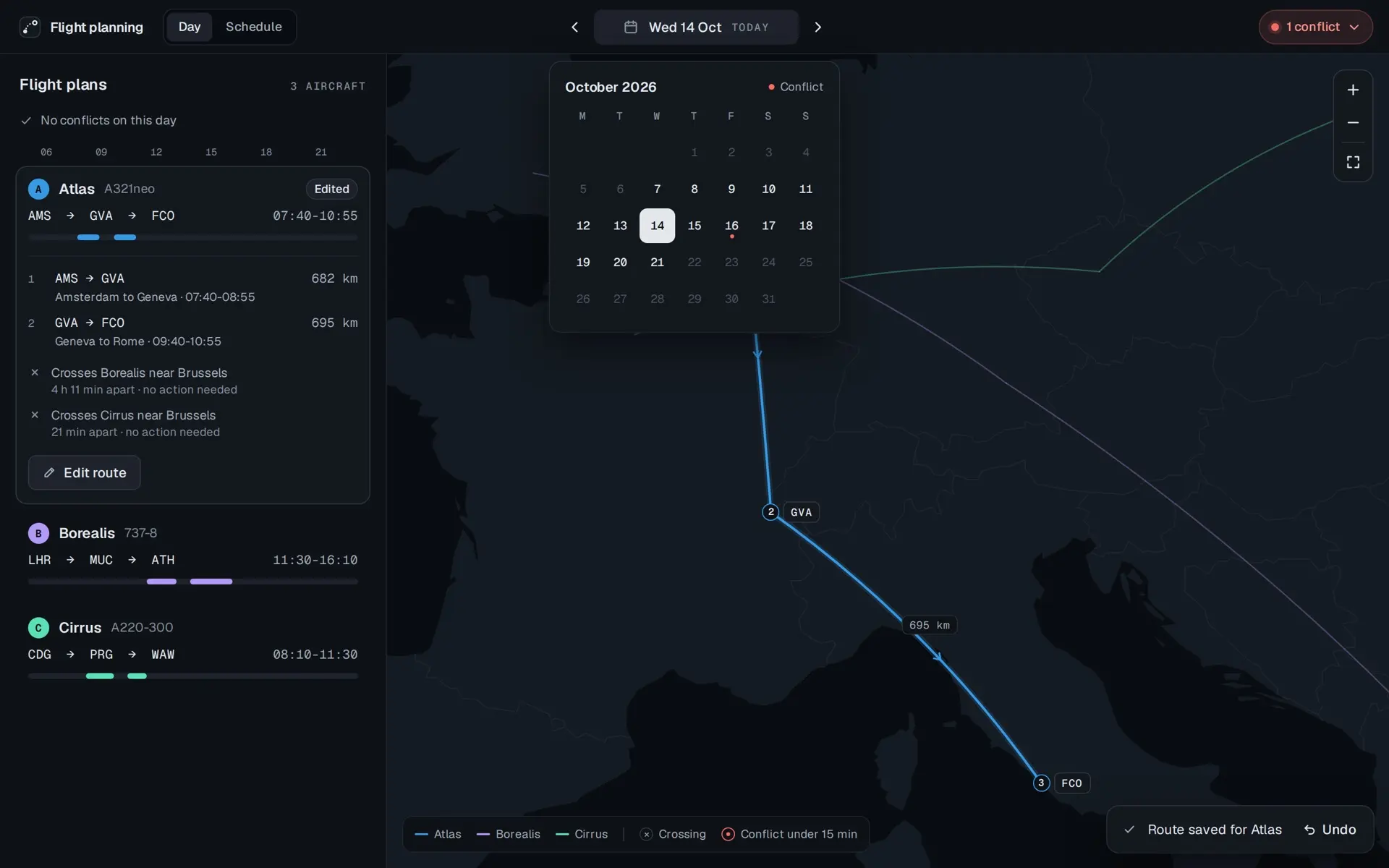The image size is (1389, 868).
Task: Go to next day arrow
Action: [x=818, y=27]
